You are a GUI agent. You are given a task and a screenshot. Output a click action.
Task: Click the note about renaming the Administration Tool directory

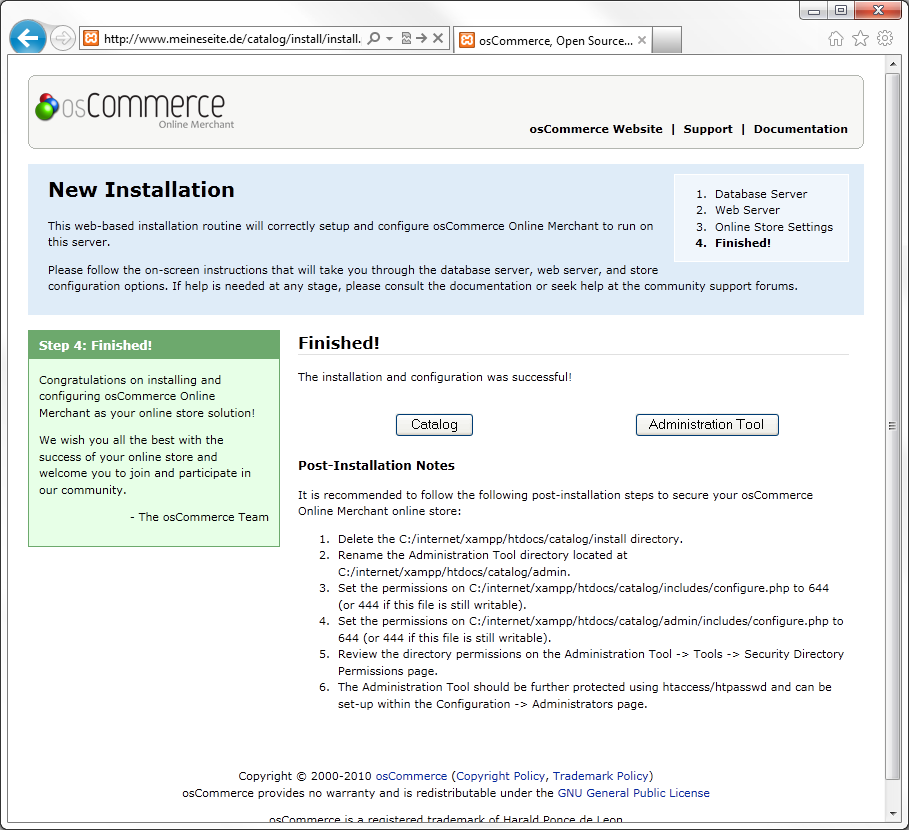(482, 563)
